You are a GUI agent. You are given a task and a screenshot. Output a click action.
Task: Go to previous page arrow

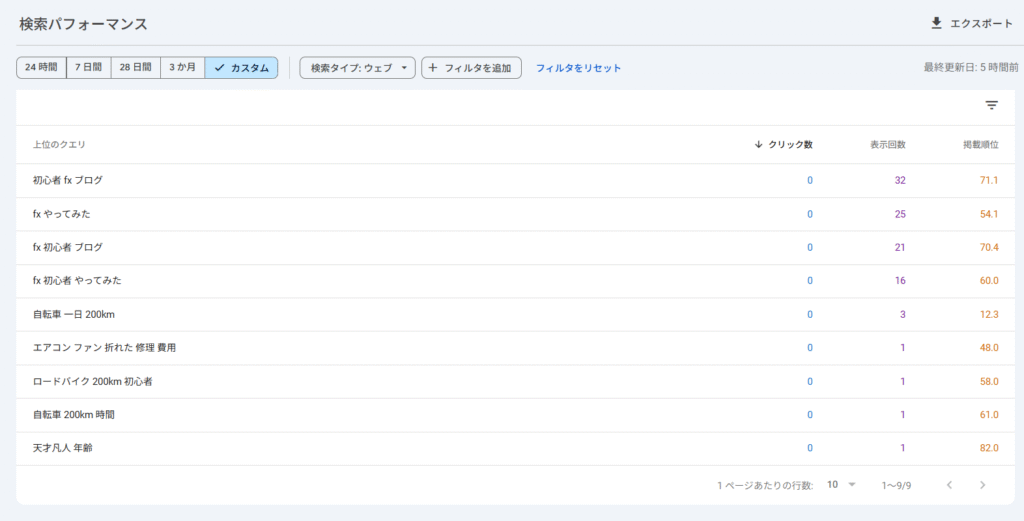(x=949, y=485)
